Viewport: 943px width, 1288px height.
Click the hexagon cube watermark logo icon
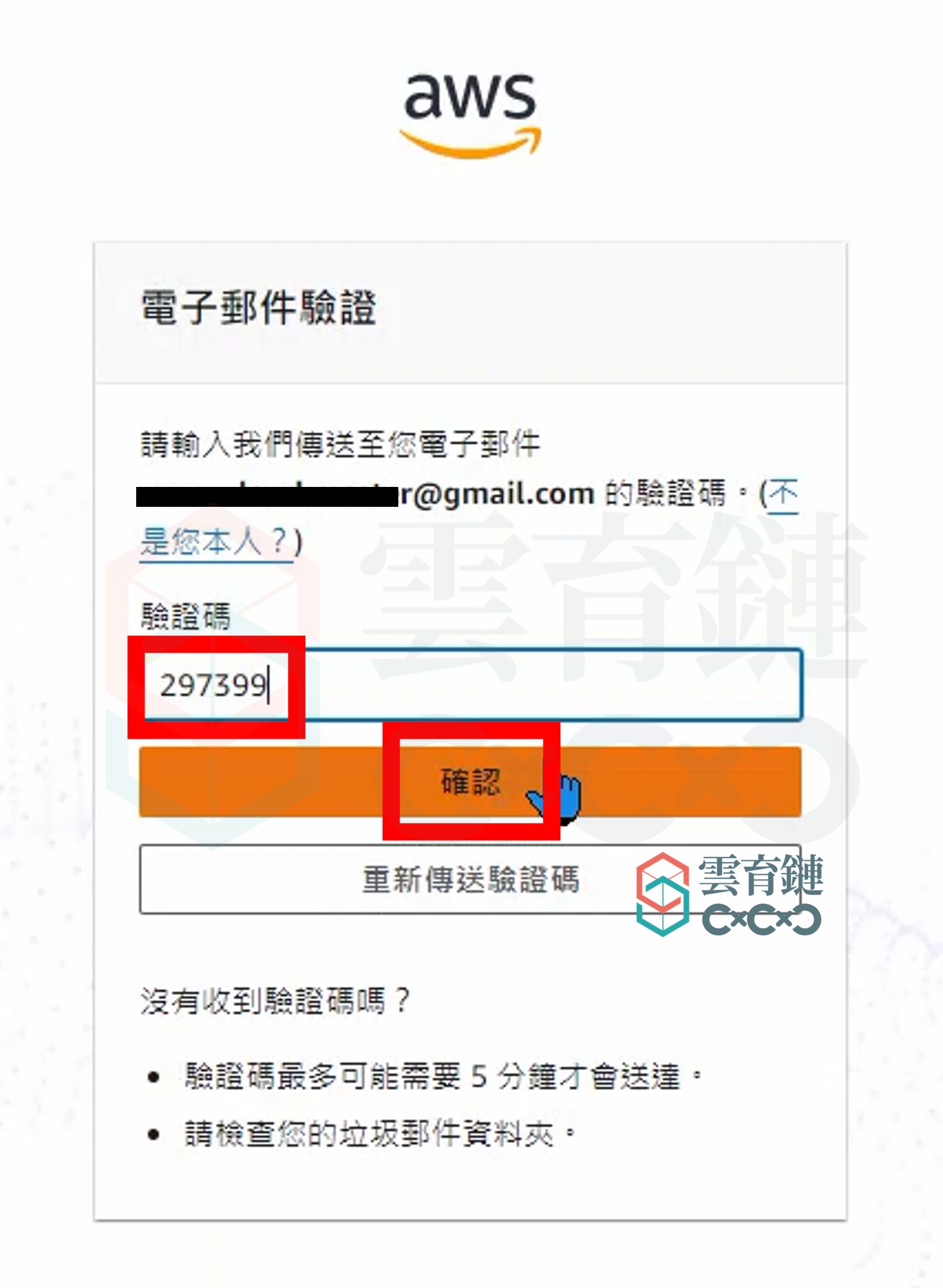click(x=662, y=894)
